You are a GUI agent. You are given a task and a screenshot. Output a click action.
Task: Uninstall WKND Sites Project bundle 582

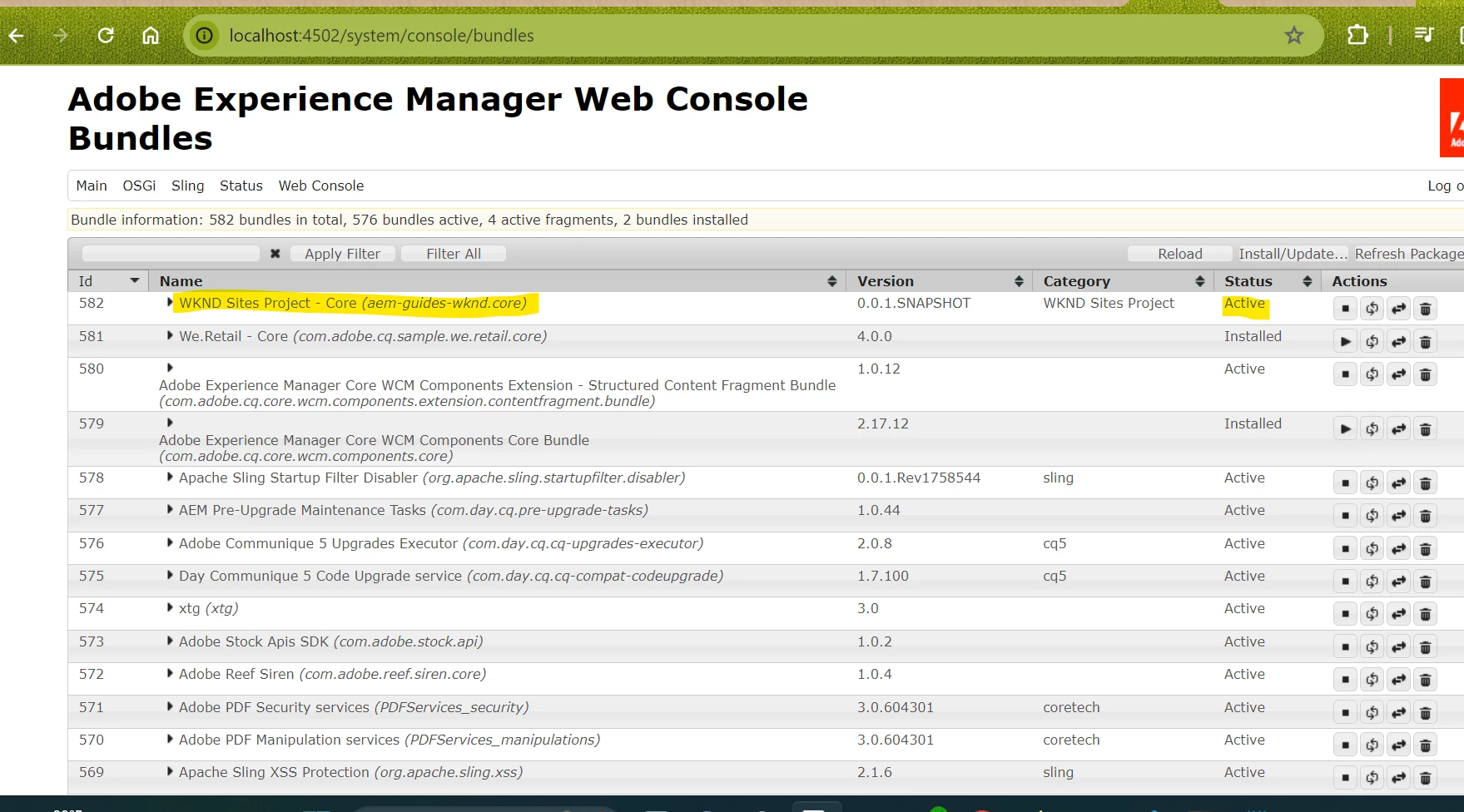[x=1425, y=309]
